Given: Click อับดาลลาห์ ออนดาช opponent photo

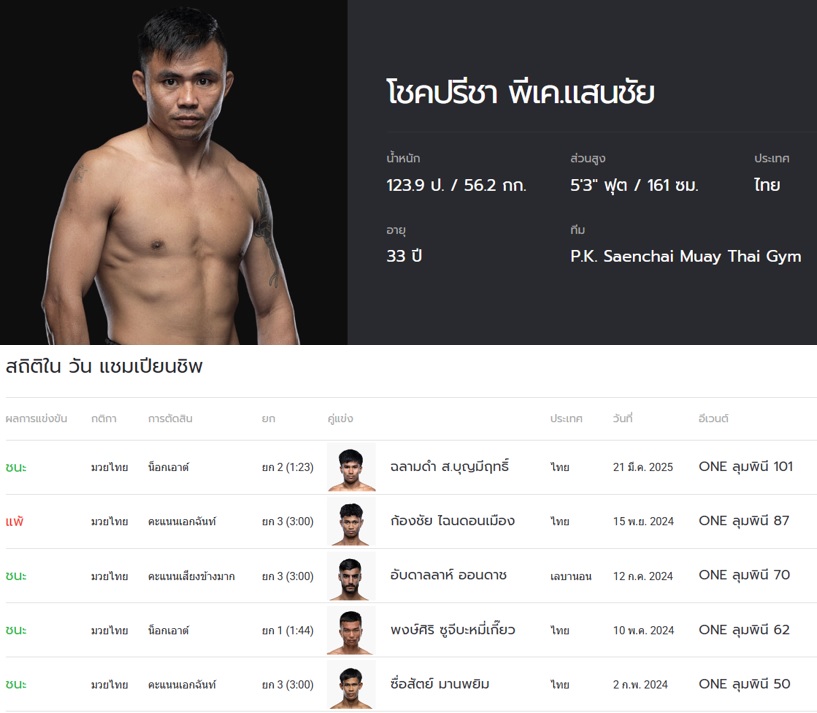Looking at the screenshot, I should (x=351, y=576).
